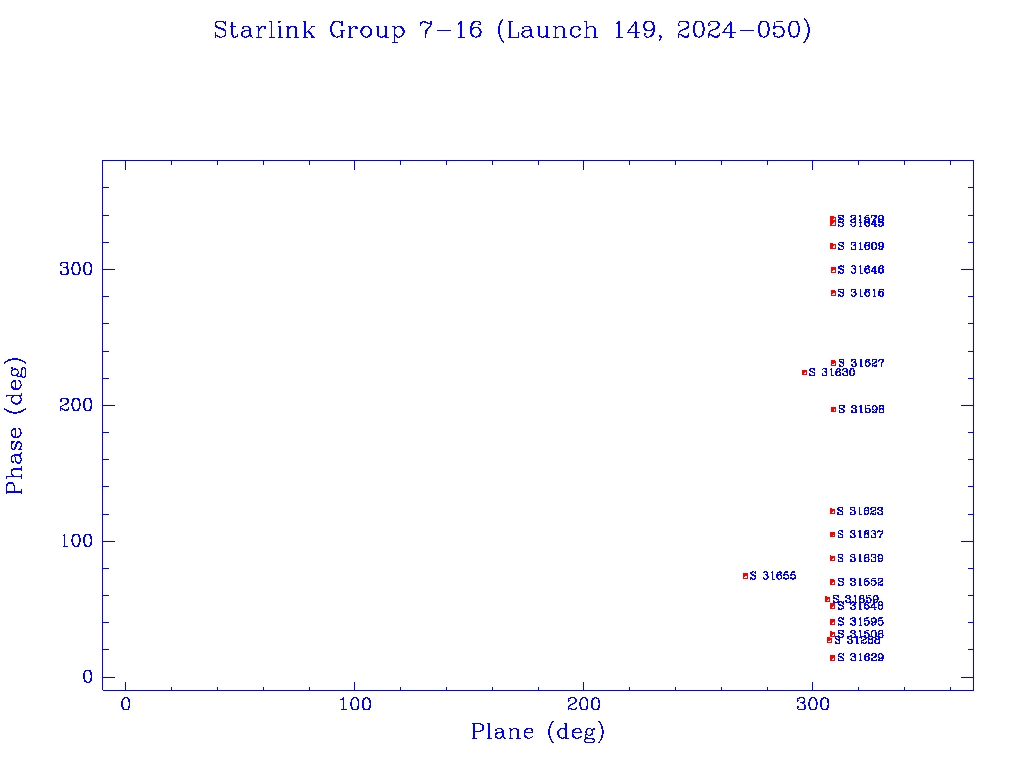Select the satellite label 'S 31646'
This screenshot has height=768, width=1024.
coord(861,270)
